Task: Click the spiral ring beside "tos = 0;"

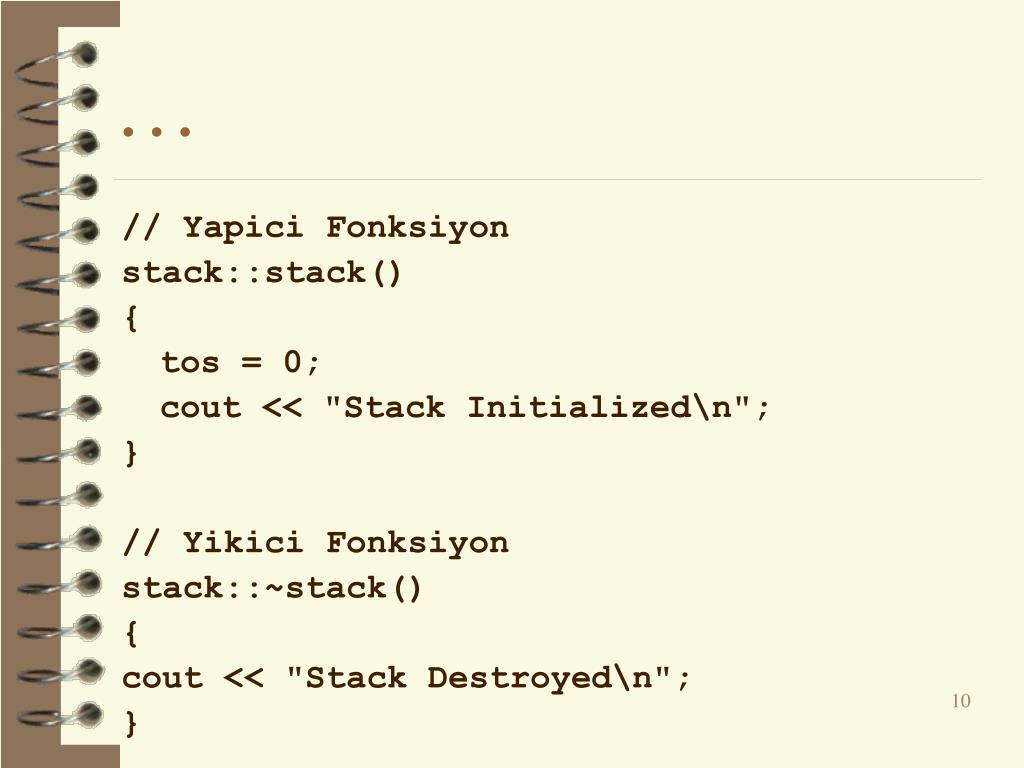Action: (x=59, y=364)
